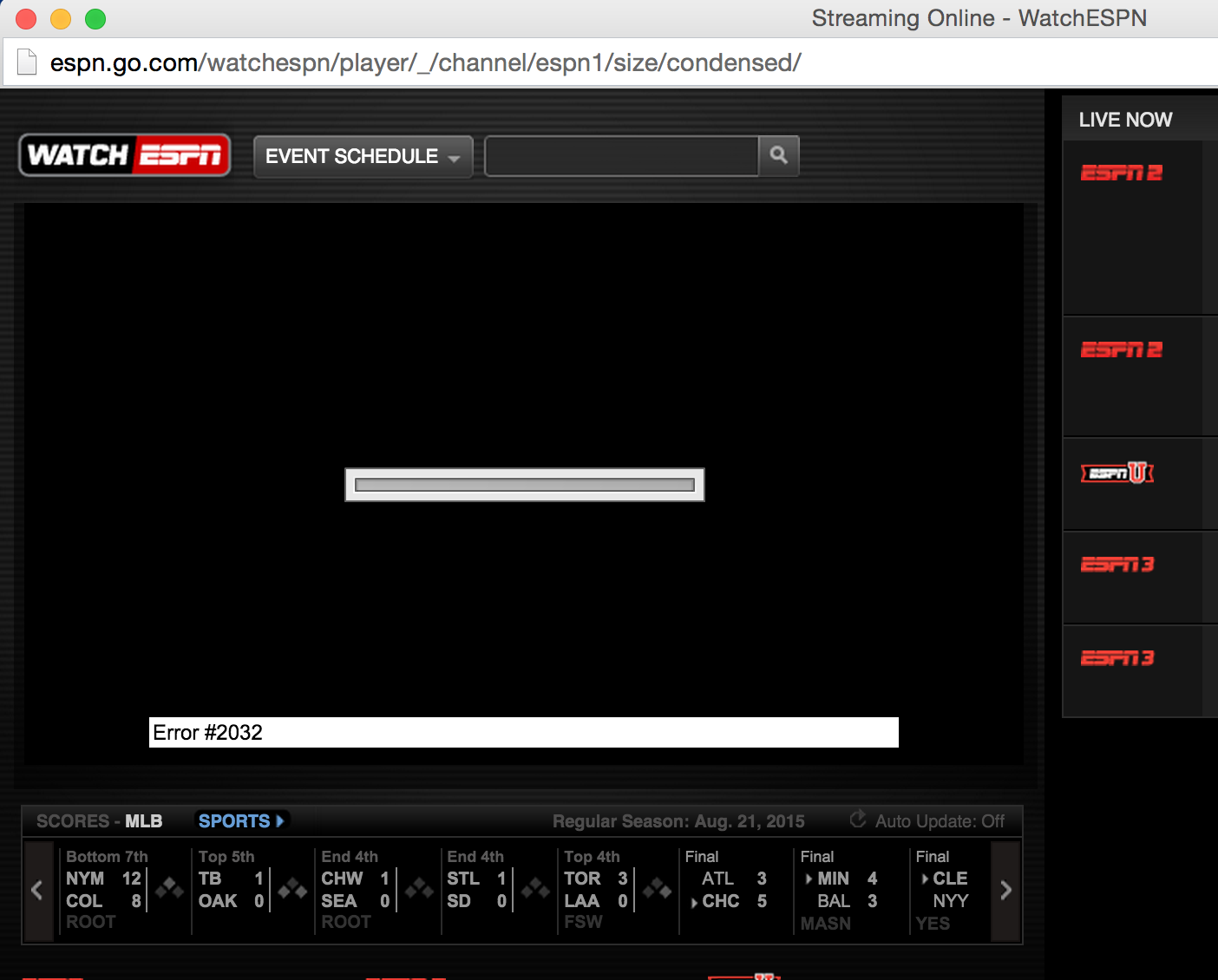This screenshot has width=1218, height=980.
Task: Close the browser window with red button
Action: pos(26,18)
